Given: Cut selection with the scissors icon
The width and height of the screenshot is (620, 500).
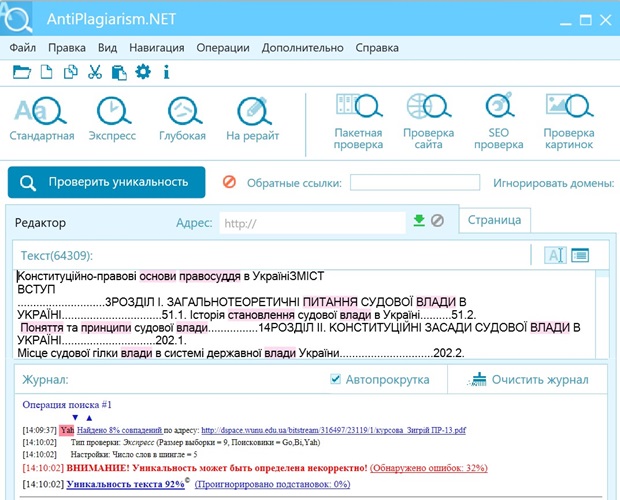Looking at the screenshot, I should pos(95,72).
